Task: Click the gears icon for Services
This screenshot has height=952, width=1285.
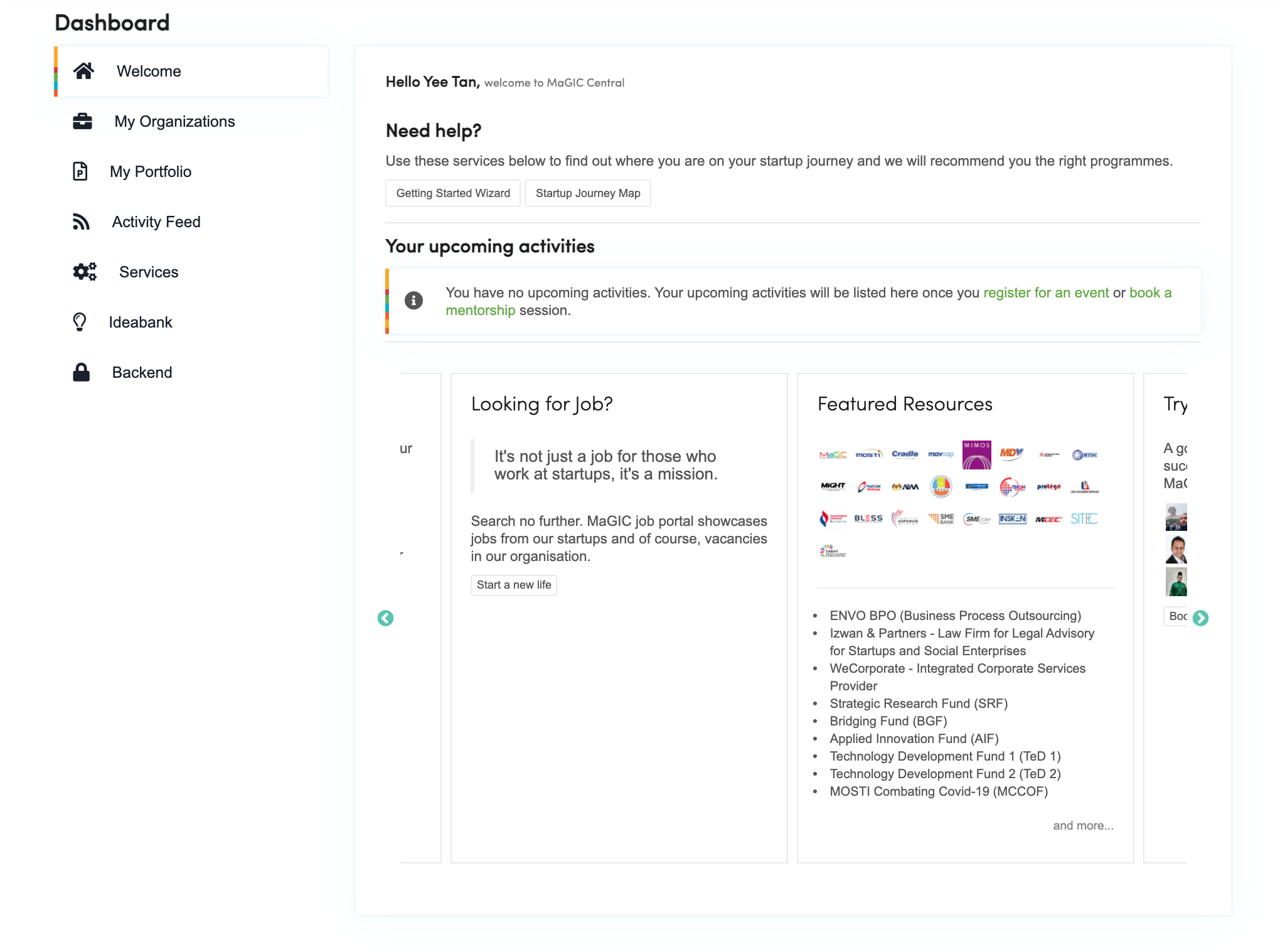Action: (85, 272)
